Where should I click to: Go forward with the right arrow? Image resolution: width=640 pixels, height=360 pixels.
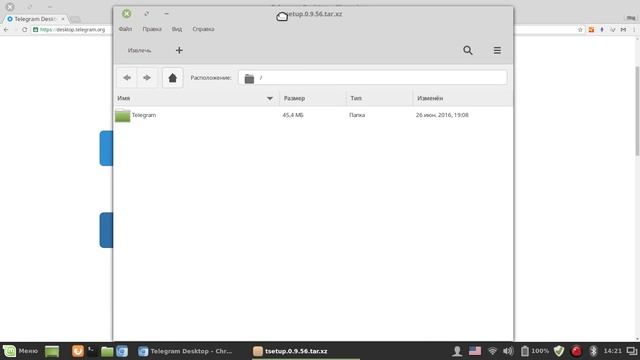(x=147, y=78)
